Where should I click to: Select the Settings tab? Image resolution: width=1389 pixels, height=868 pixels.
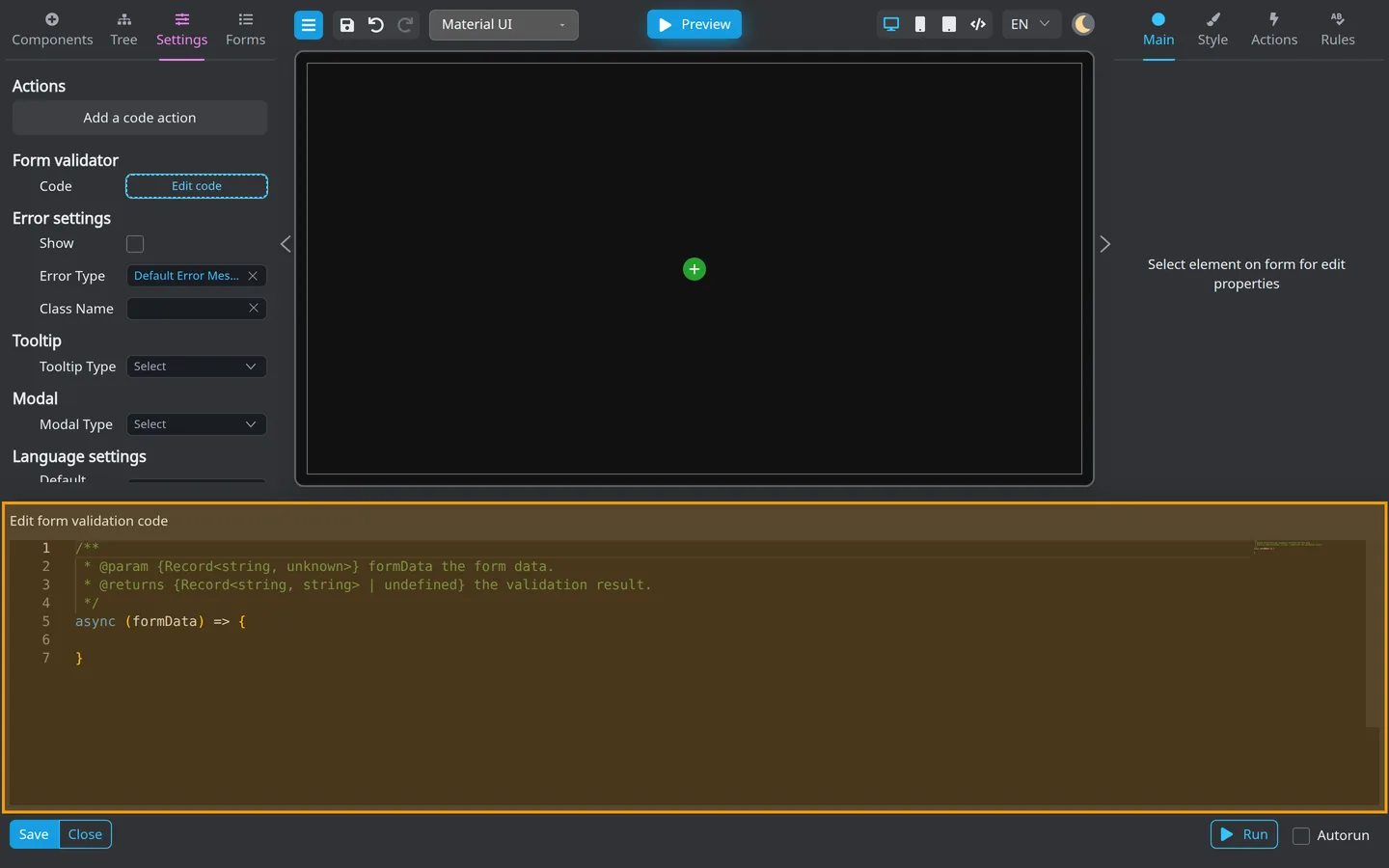pos(181,30)
